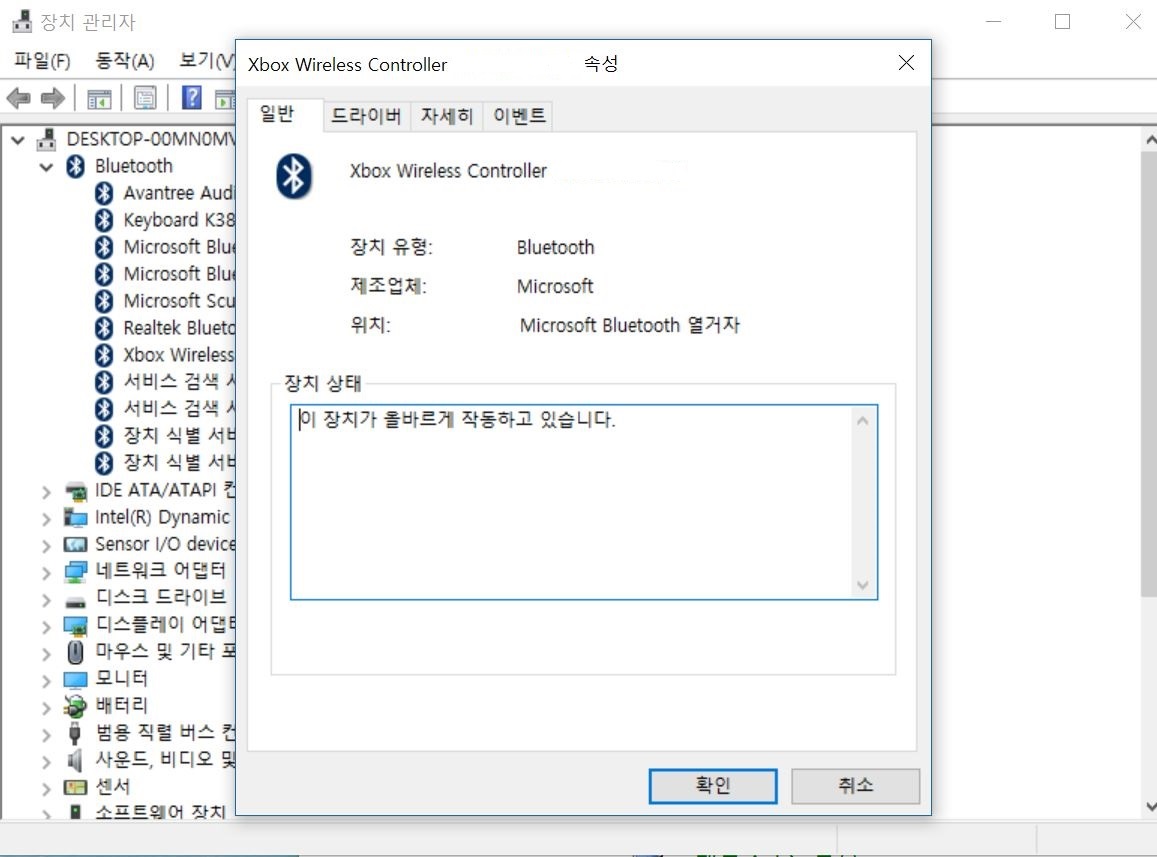Click the Intel(R) Dynamic folder icon
The height and width of the screenshot is (857, 1157).
point(75,517)
